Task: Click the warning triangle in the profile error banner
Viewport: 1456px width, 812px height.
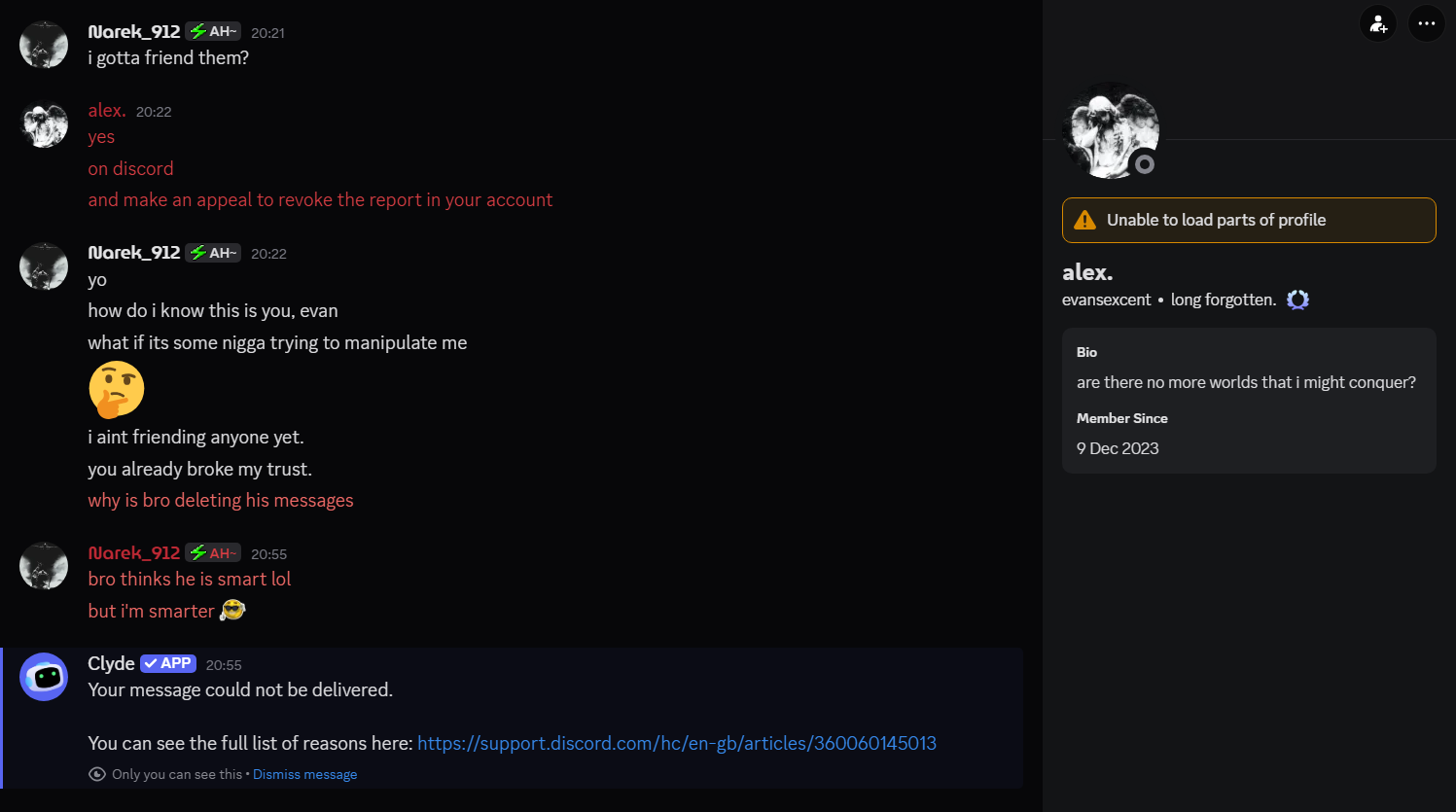Action: tap(1083, 220)
